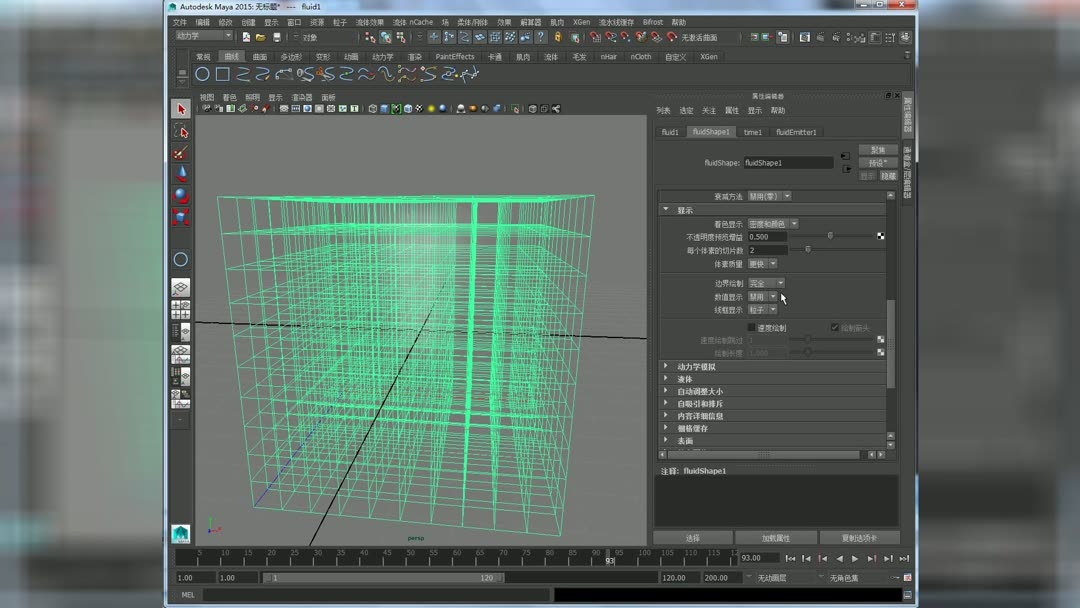Adjust the 不透明度预览增益 slider
The height and width of the screenshot is (608, 1080).
pyautogui.click(x=830, y=237)
